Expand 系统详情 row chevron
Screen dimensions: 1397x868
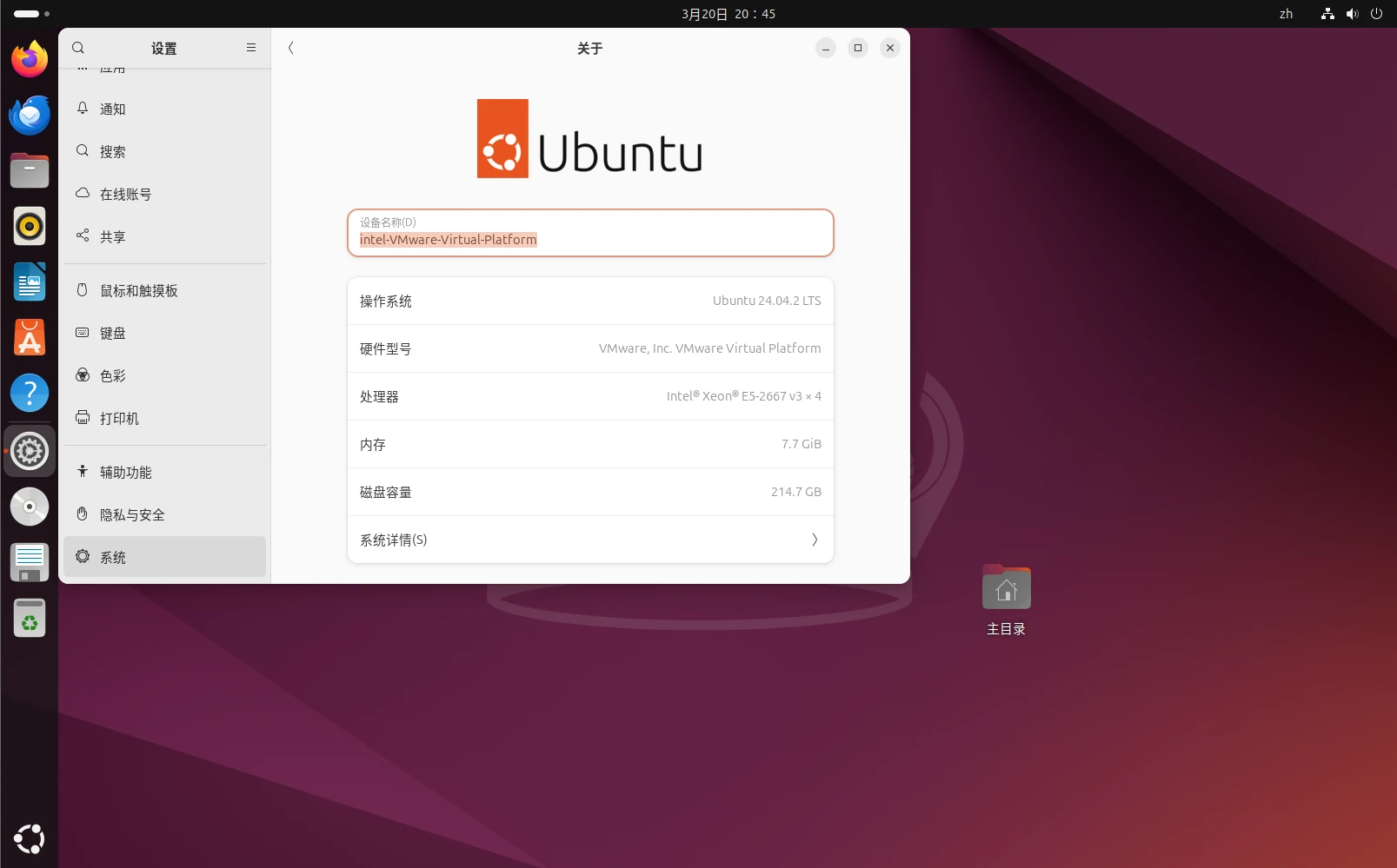[x=815, y=540]
